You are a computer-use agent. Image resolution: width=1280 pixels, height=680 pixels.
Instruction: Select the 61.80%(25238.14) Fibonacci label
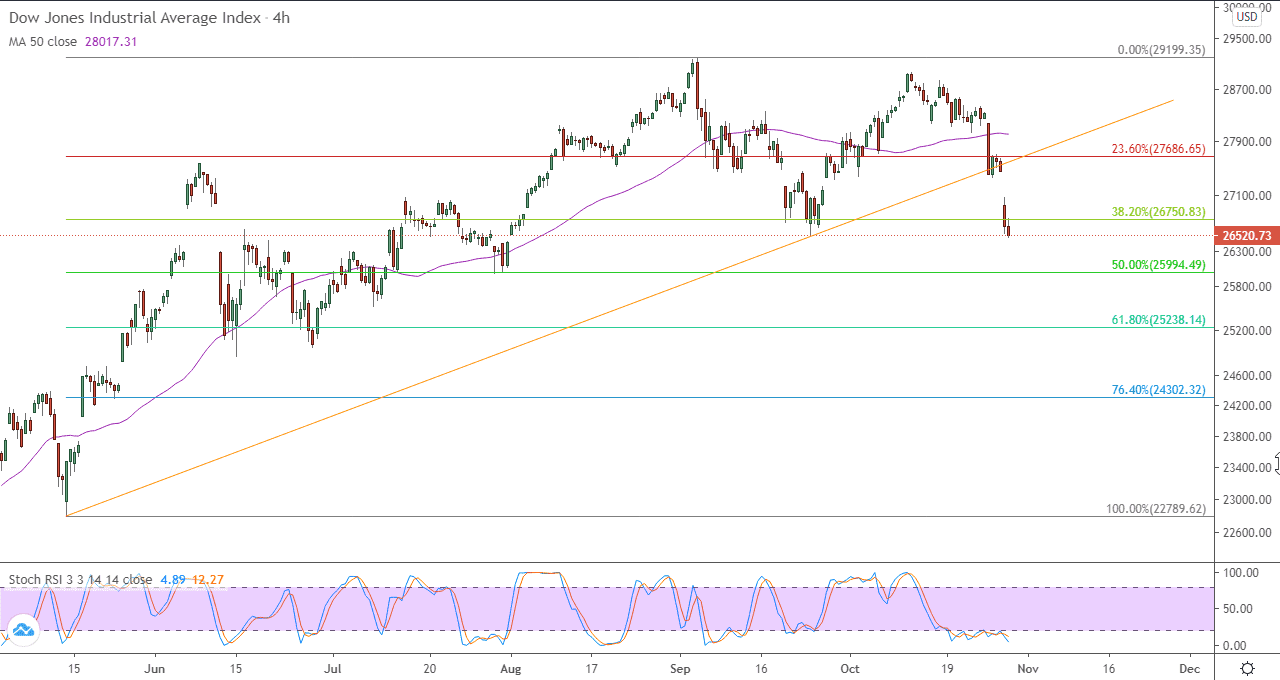(1159, 320)
